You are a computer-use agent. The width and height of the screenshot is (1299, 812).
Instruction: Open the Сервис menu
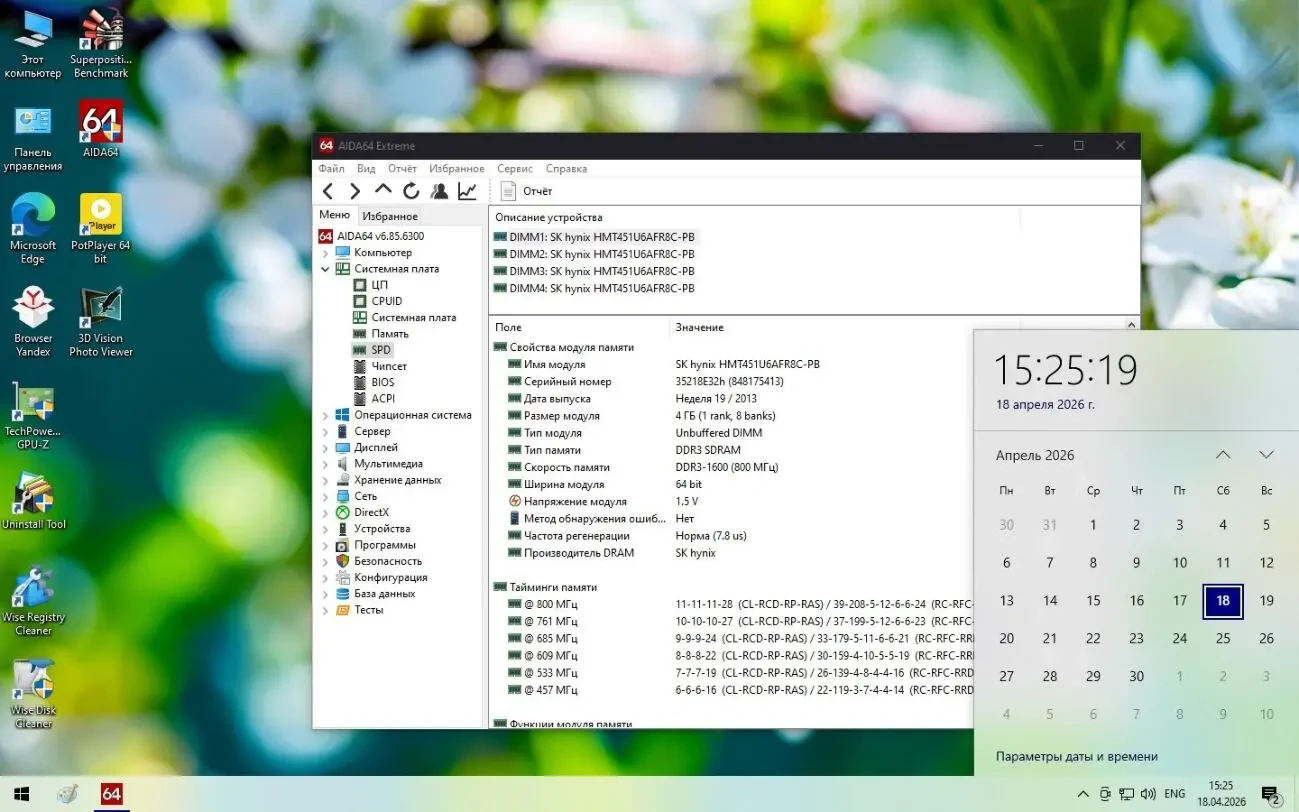[515, 169]
